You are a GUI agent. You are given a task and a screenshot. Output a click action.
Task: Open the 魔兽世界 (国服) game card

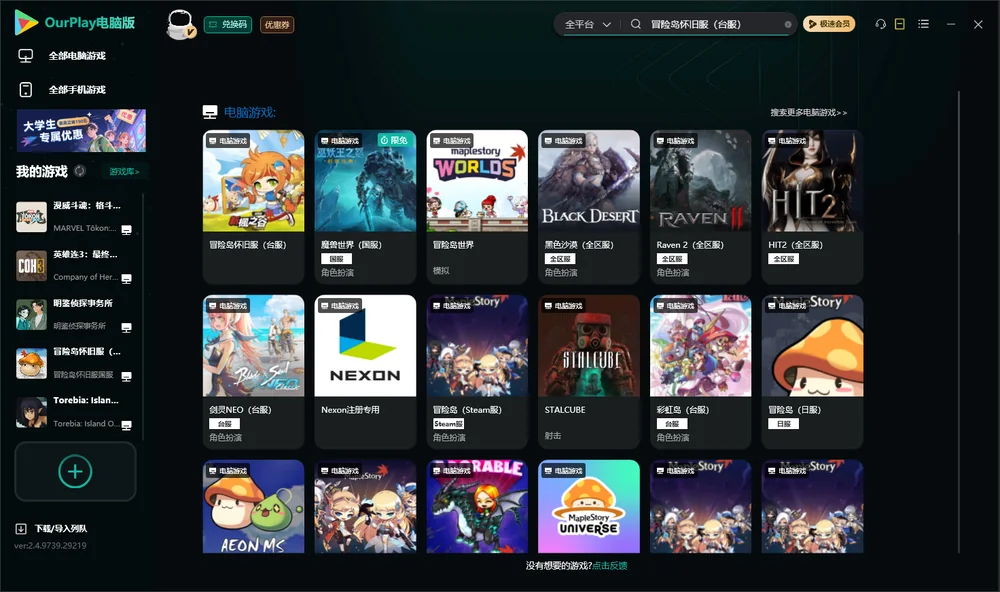365,207
